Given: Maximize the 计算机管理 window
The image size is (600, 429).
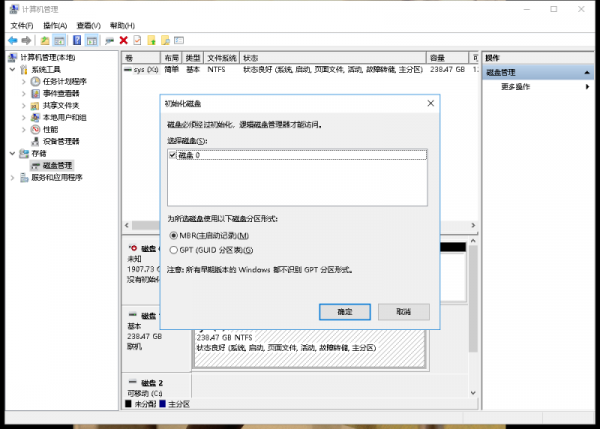Looking at the screenshot, I should pyautogui.click(x=554, y=9).
